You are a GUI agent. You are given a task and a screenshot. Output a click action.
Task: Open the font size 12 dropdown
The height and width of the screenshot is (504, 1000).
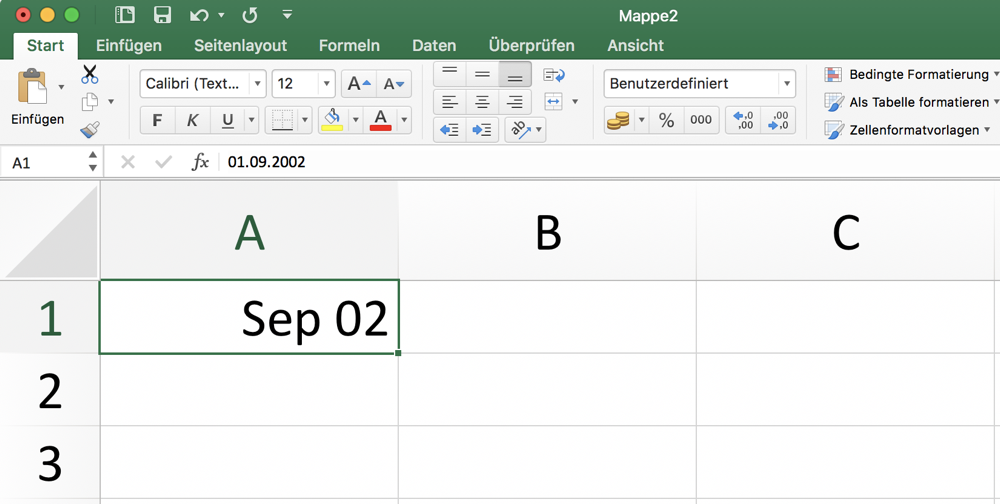point(326,84)
